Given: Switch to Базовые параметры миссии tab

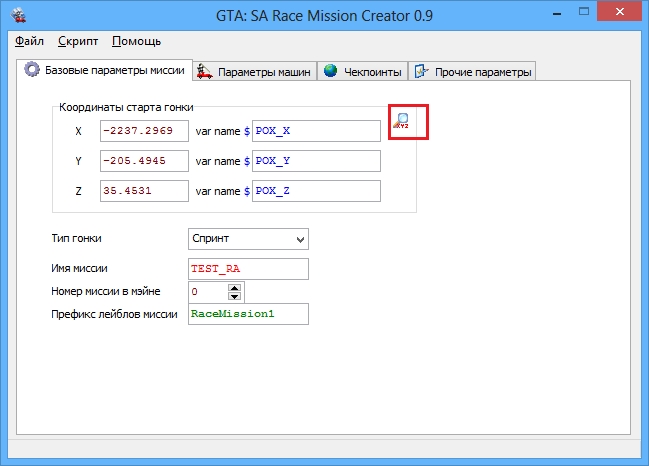Looking at the screenshot, I should 105,70.
